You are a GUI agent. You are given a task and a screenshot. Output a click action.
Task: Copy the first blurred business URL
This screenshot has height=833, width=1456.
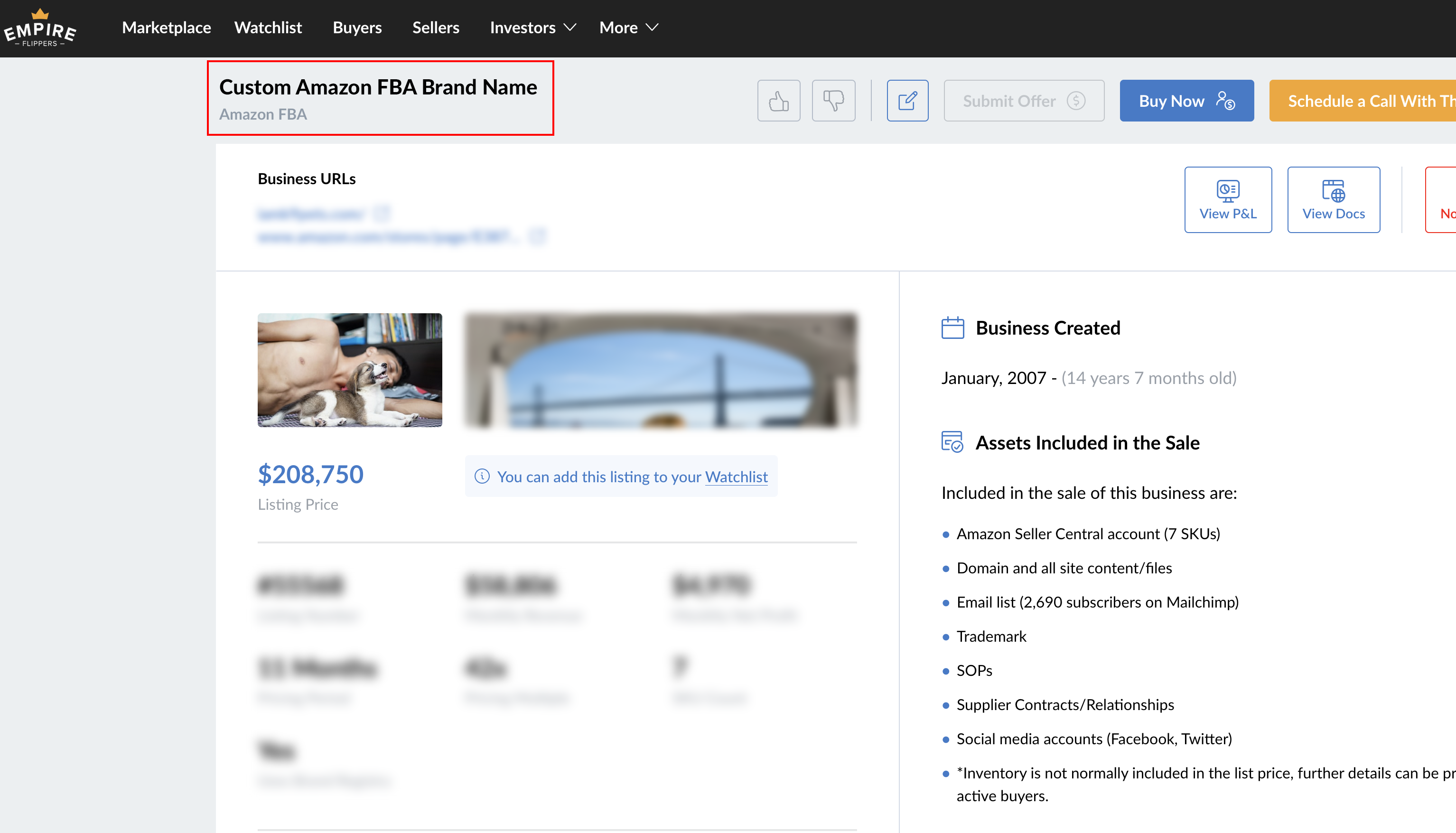click(382, 214)
